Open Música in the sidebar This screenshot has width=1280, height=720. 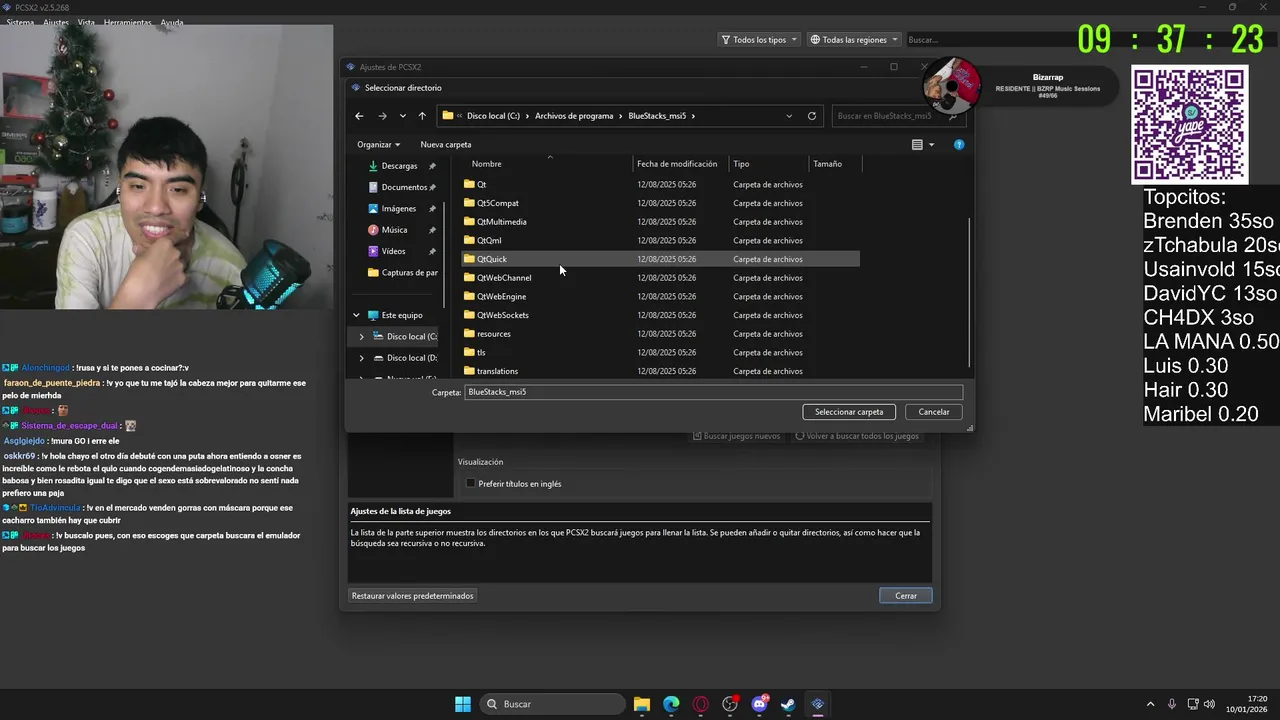pyautogui.click(x=394, y=230)
